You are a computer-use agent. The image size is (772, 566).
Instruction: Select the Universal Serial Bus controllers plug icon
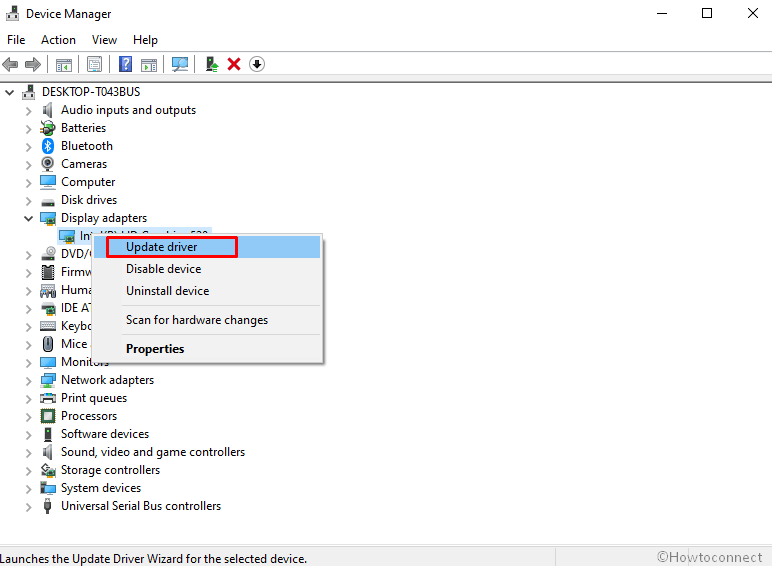(47, 506)
